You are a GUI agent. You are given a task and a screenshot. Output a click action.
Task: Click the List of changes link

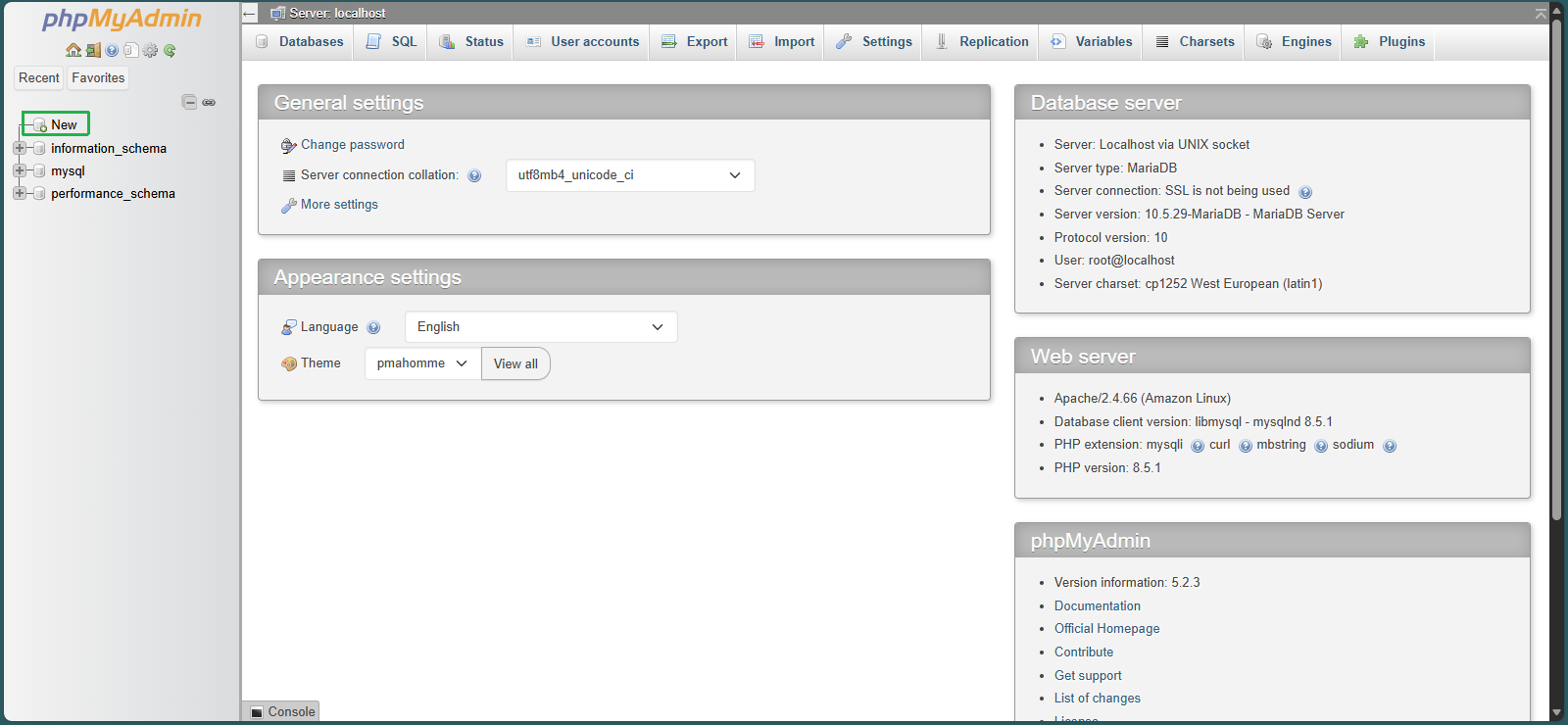pyautogui.click(x=1098, y=699)
